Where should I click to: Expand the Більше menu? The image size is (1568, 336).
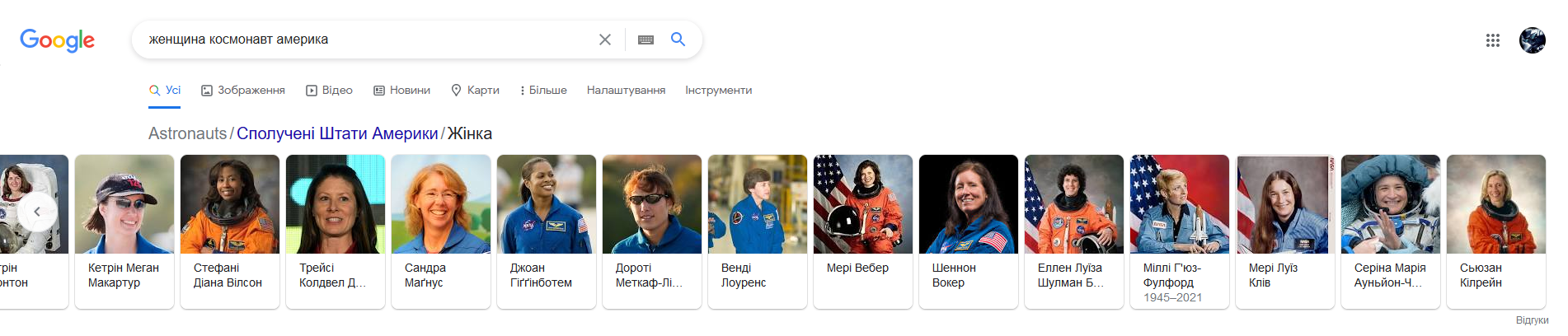pos(543,91)
